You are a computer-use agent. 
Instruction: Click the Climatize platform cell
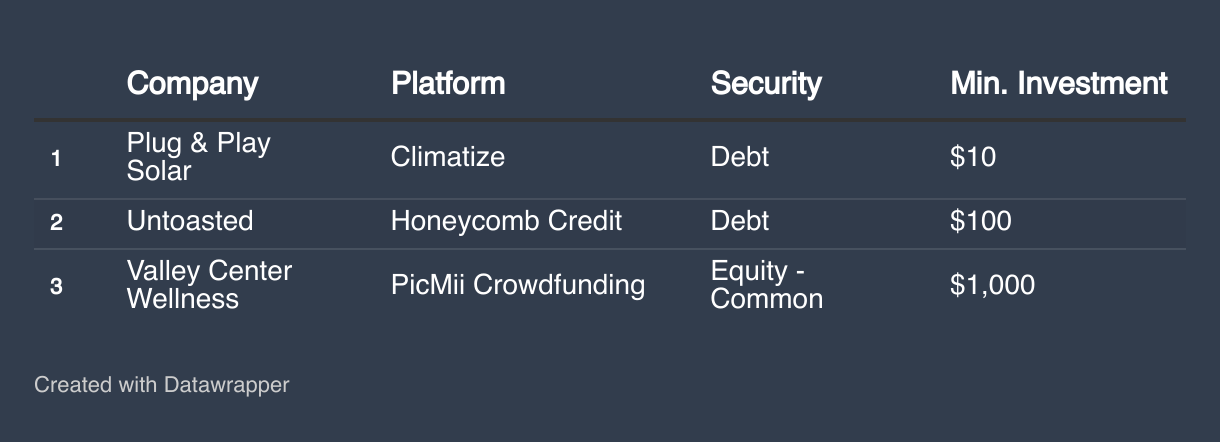click(448, 157)
